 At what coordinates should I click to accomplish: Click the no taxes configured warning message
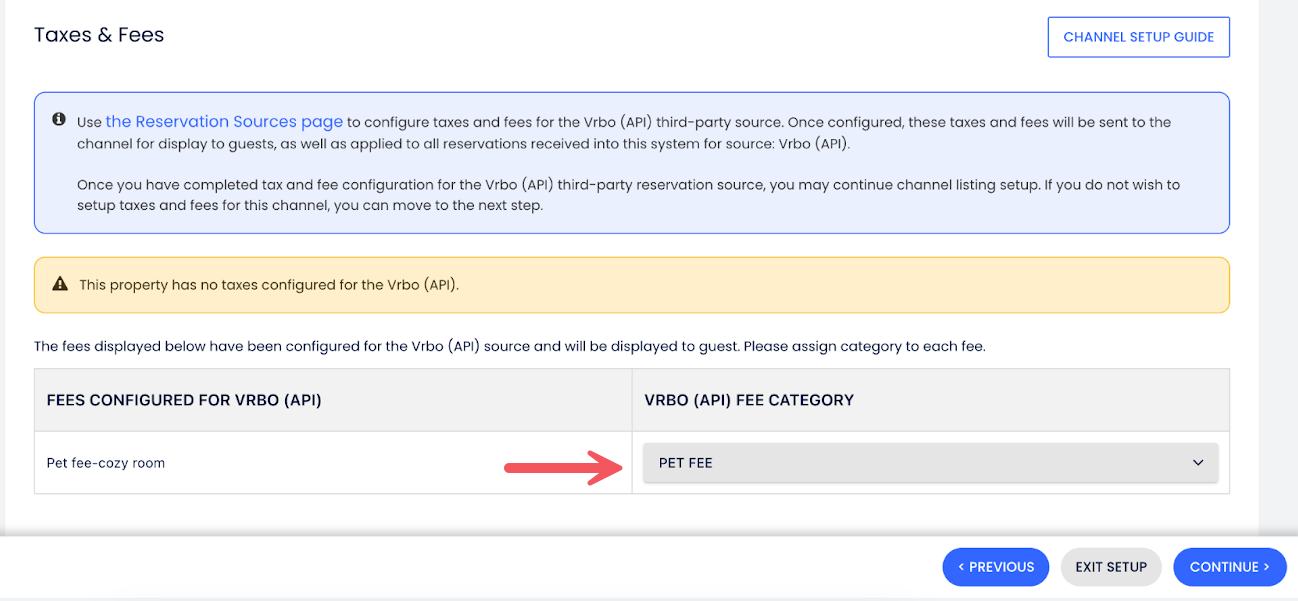[x=269, y=285]
